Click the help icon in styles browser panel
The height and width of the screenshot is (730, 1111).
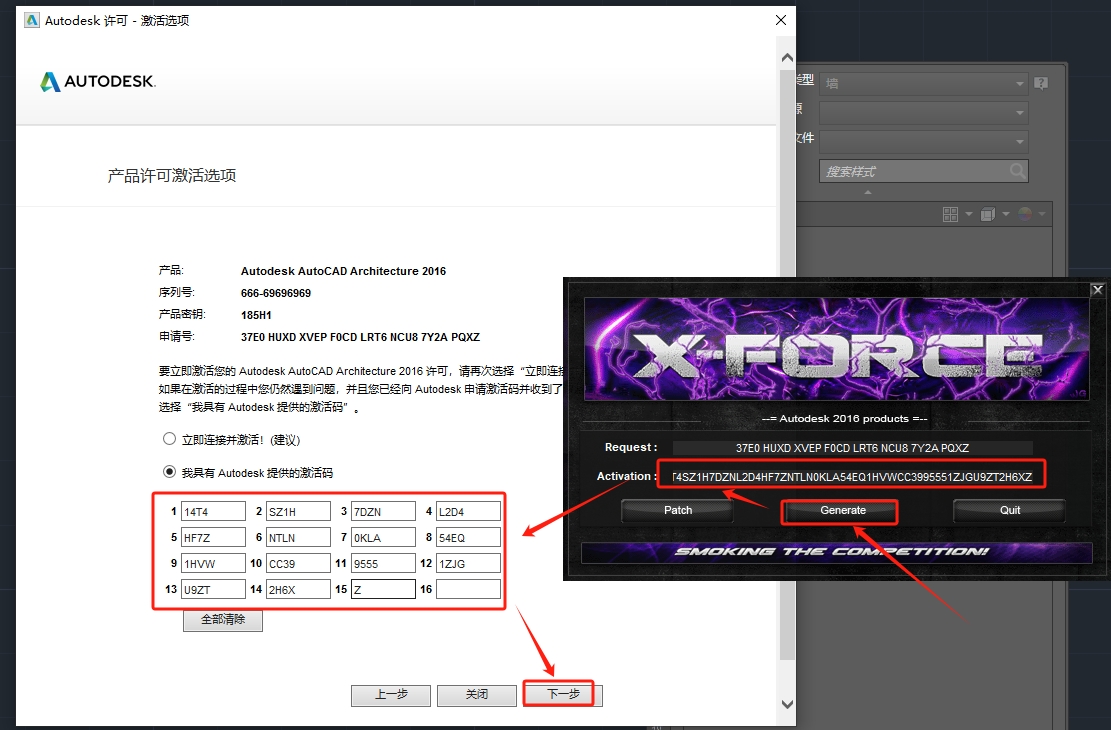(1041, 84)
